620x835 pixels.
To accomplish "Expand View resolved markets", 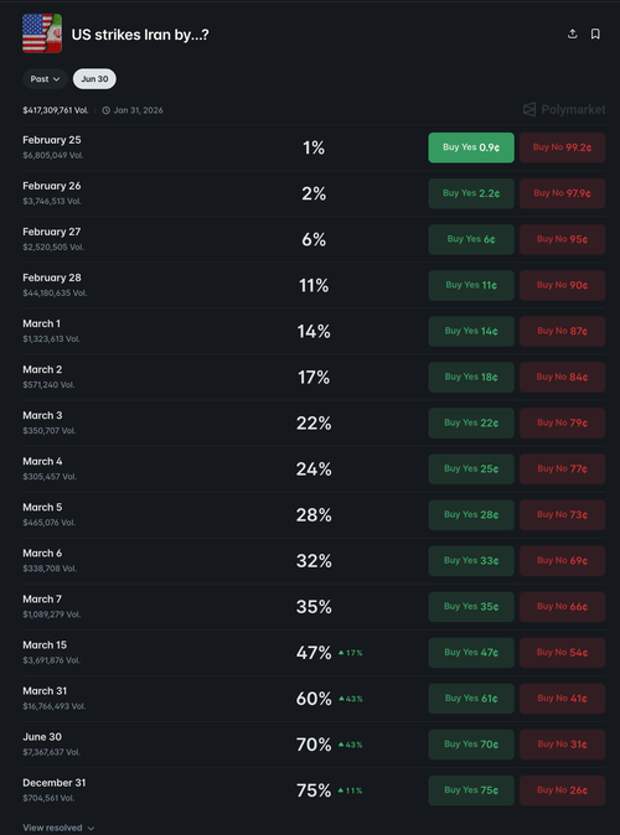I will [x=59, y=828].
